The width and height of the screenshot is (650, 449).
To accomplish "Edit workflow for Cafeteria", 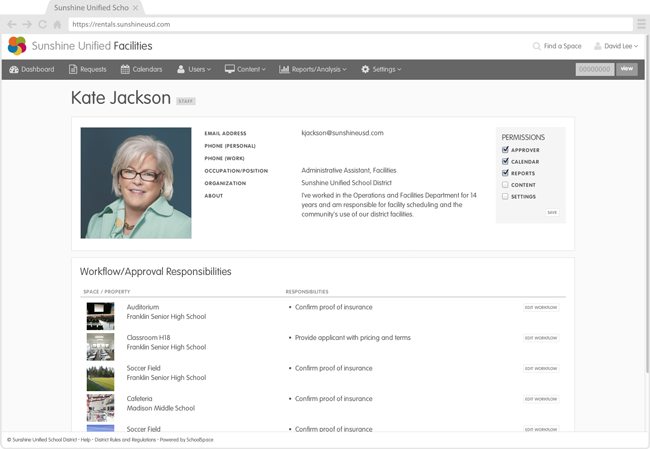I will pos(541,399).
